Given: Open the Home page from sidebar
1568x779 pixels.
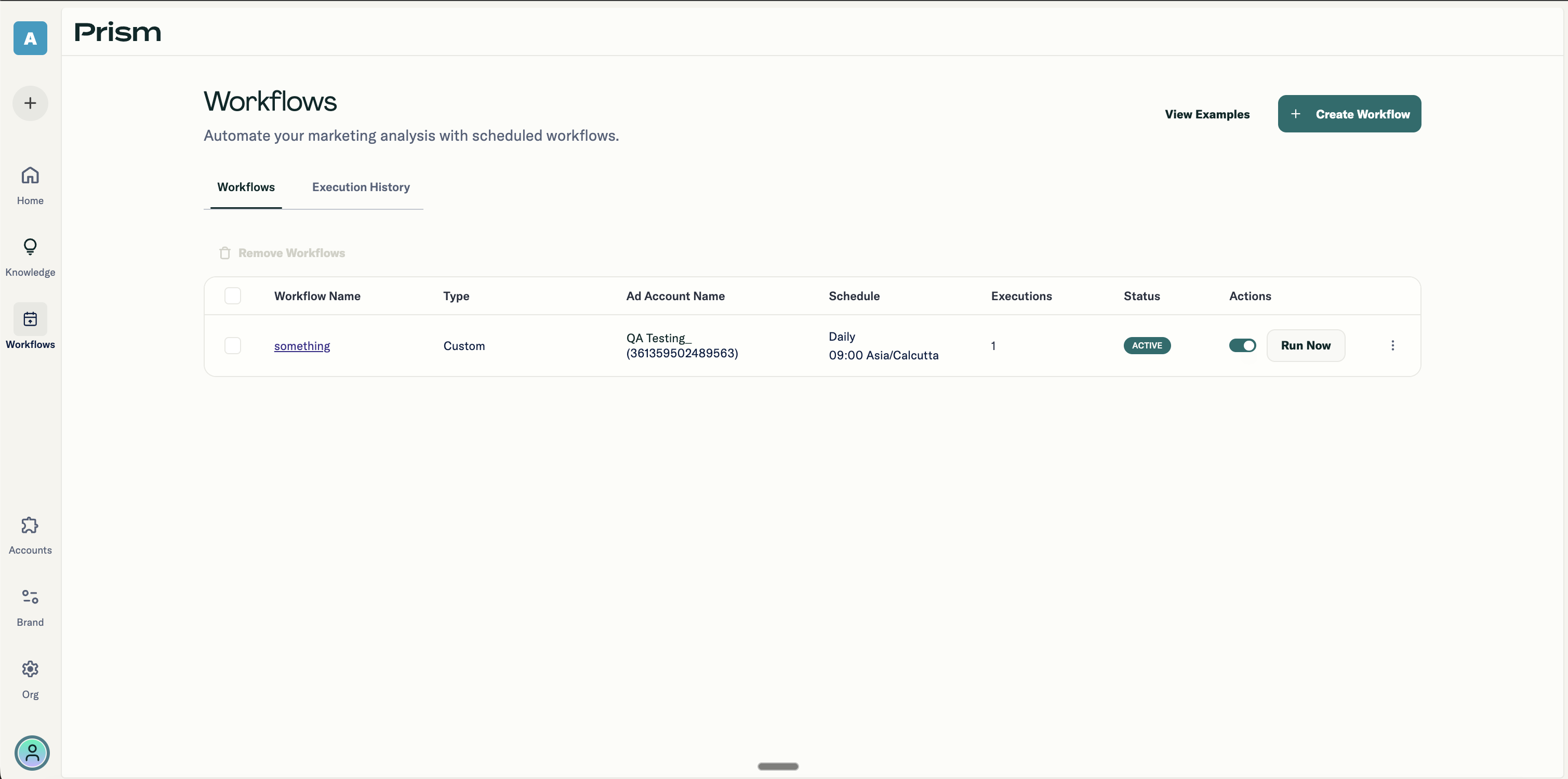Looking at the screenshot, I should coord(30,184).
